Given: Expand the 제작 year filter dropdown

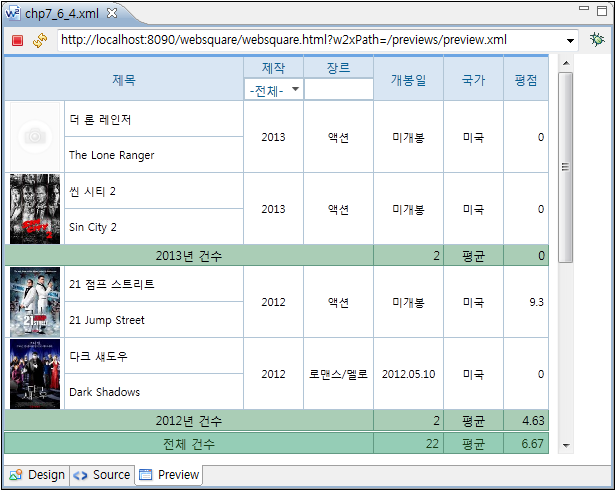Looking at the screenshot, I should point(295,90).
